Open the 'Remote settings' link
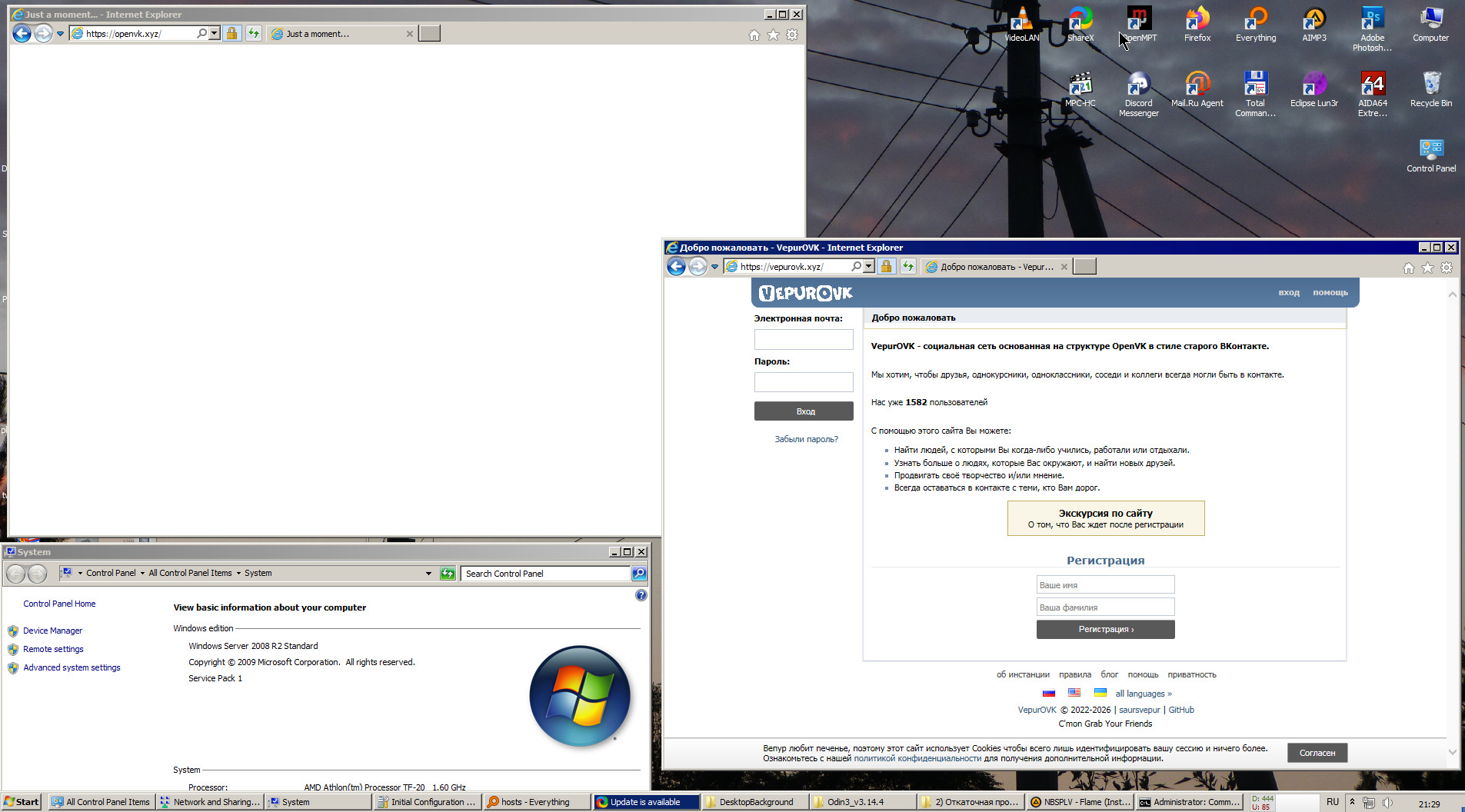 53,649
